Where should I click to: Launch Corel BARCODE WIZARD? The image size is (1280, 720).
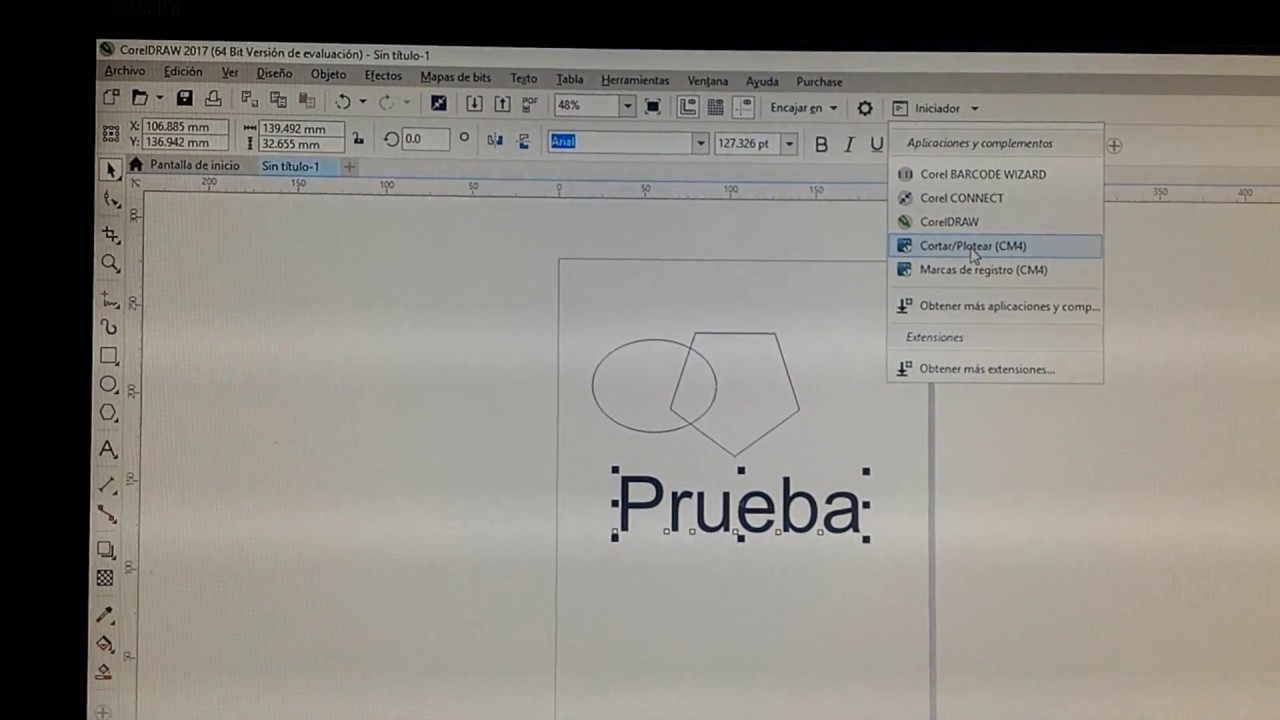995,174
